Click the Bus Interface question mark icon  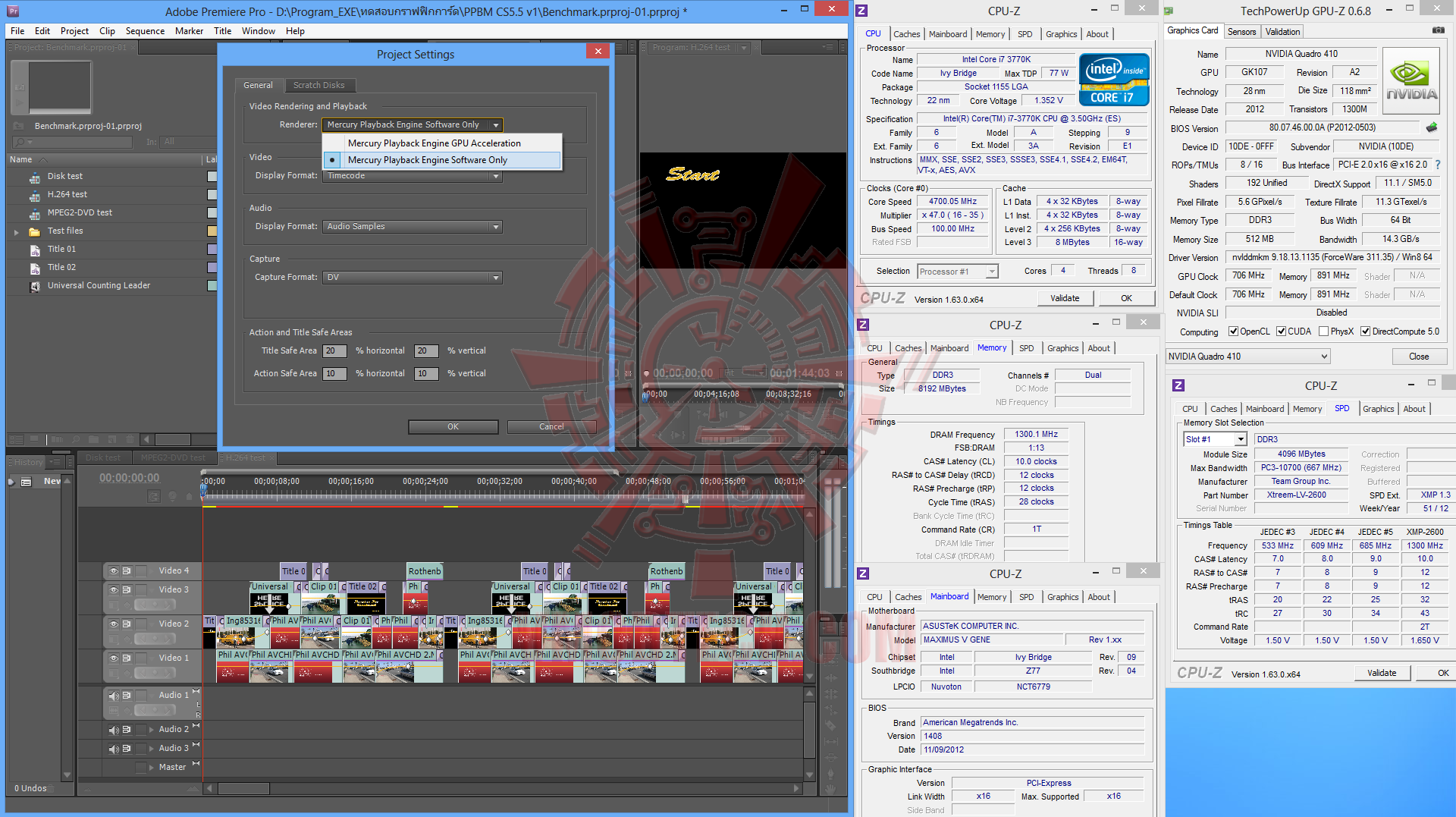1438,165
